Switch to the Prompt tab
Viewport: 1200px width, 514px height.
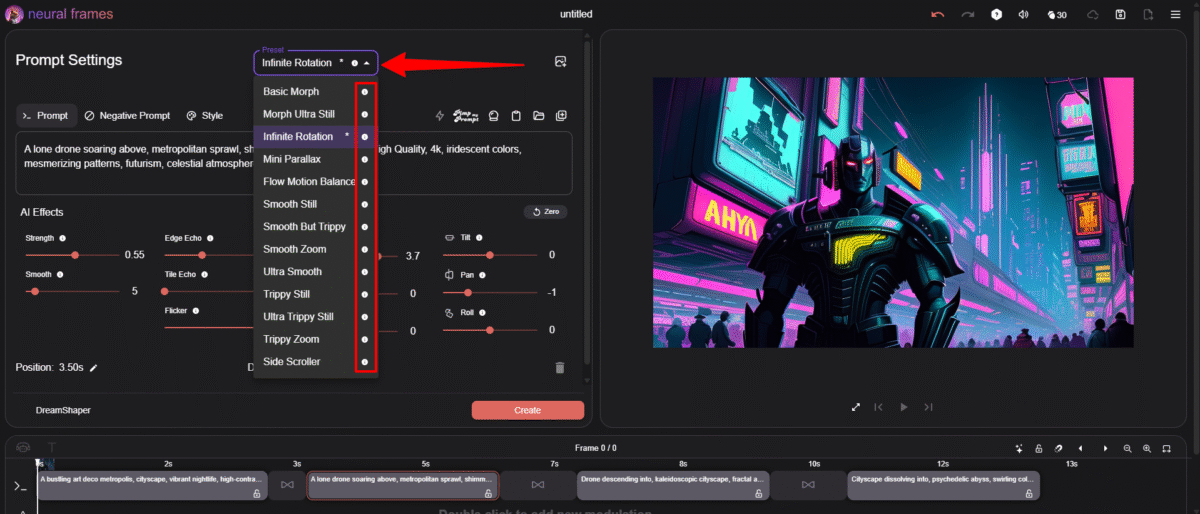(x=46, y=115)
